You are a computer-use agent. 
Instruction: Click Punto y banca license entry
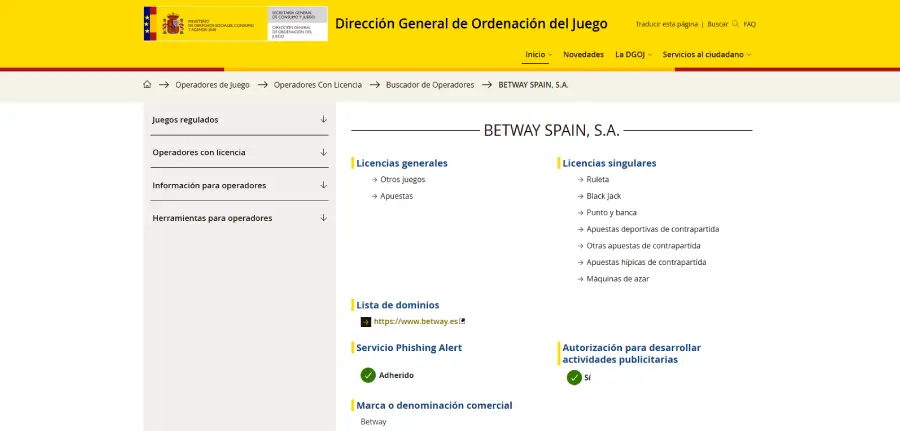click(x=611, y=212)
